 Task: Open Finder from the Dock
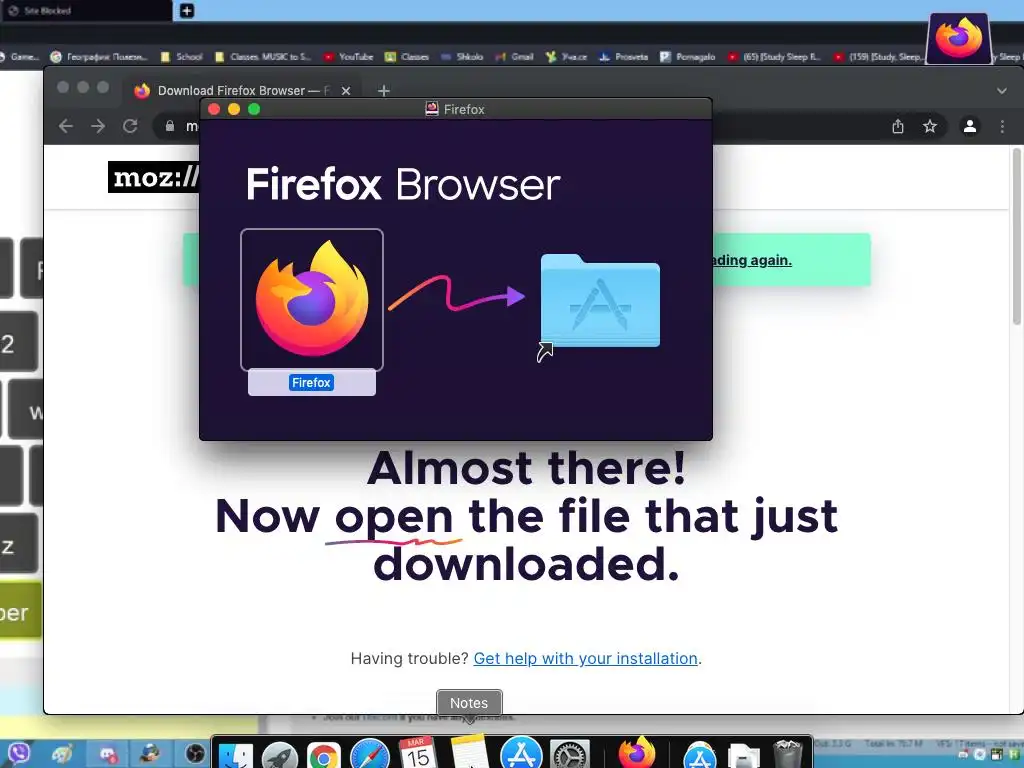[235, 755]
